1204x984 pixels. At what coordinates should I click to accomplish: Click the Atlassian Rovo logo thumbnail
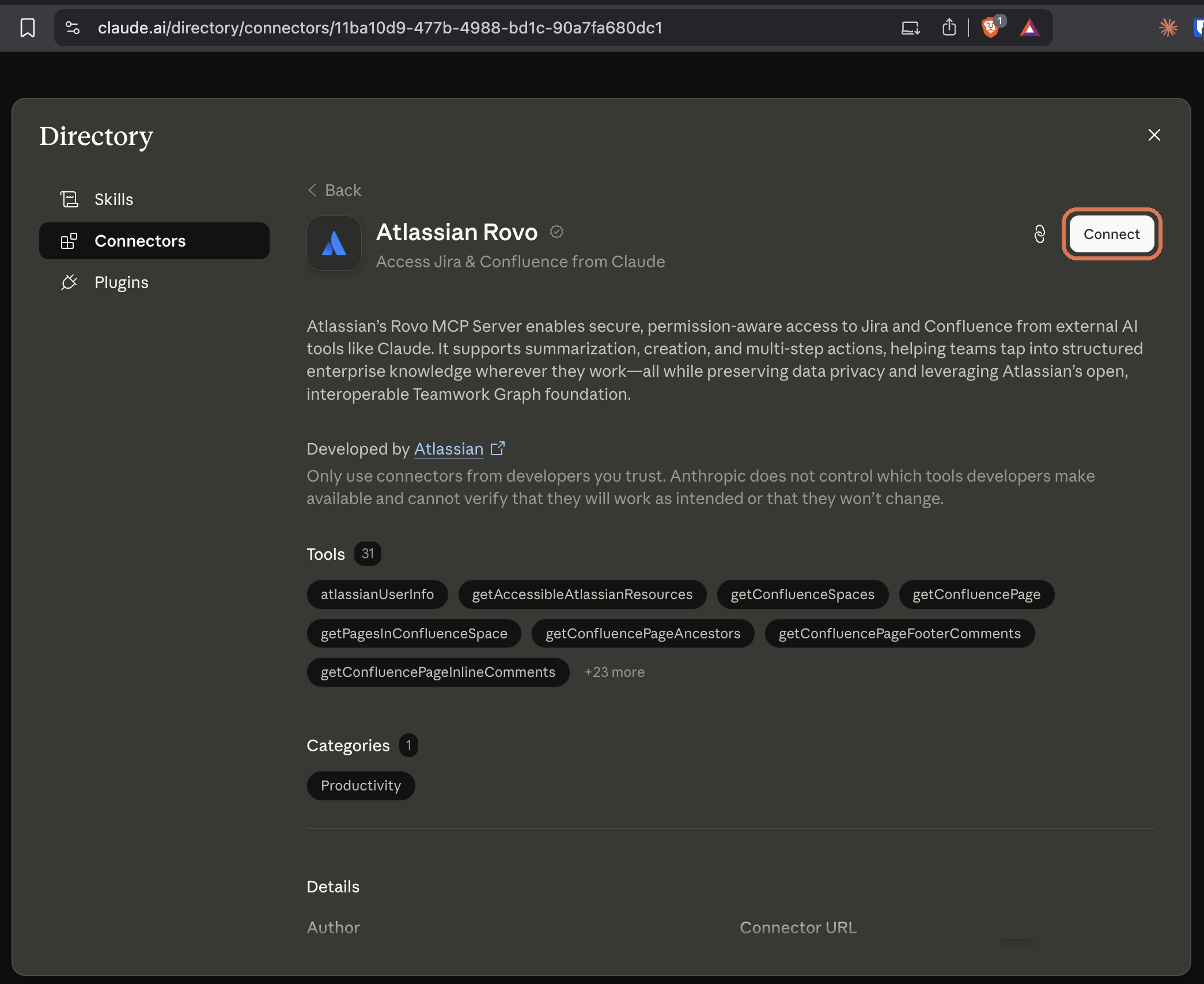click(334, 243)
